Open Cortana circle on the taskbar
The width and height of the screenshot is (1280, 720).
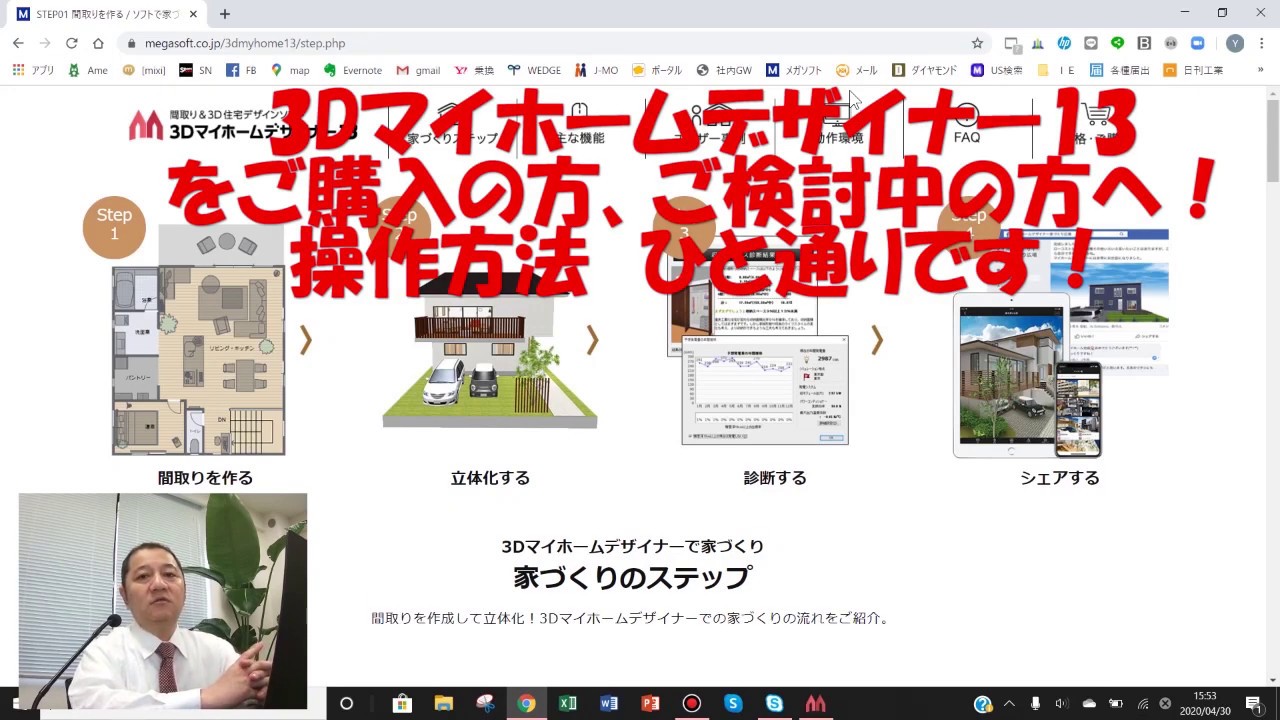point(346,703)
